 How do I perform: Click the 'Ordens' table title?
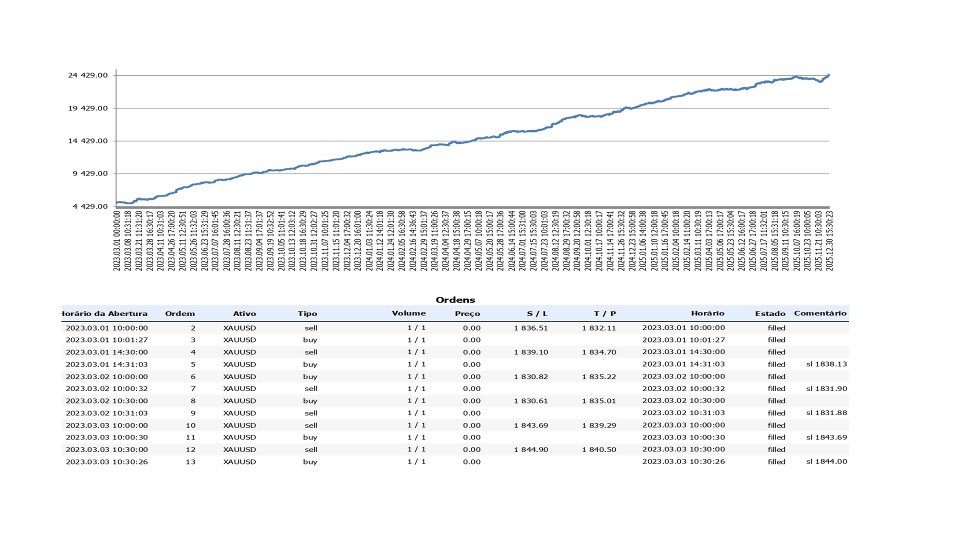(x=455, y=299)
